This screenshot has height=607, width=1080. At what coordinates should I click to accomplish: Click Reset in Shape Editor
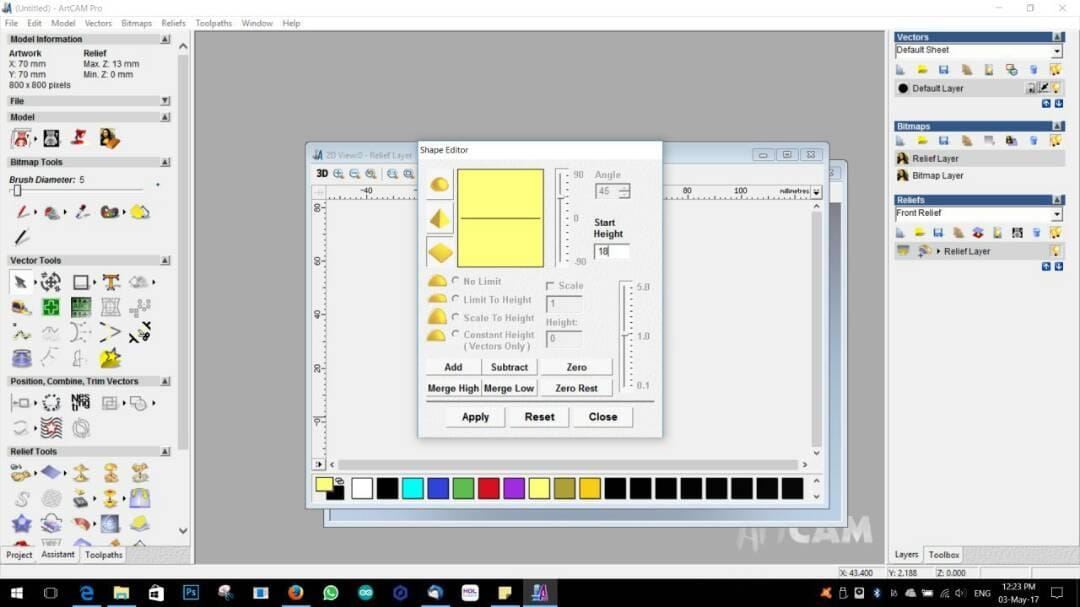(539, 417)
